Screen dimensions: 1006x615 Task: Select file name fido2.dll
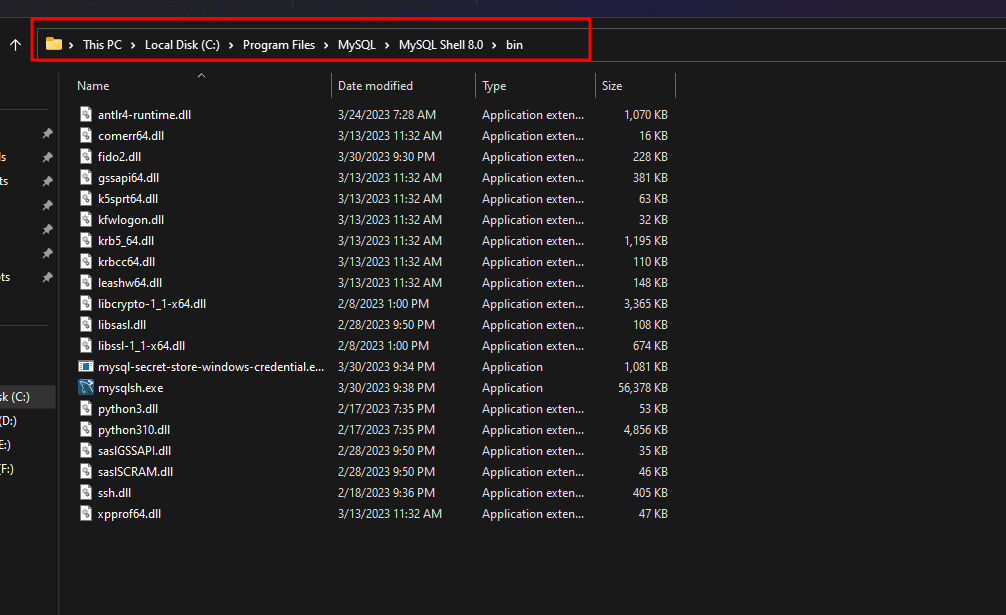(119, 156)
